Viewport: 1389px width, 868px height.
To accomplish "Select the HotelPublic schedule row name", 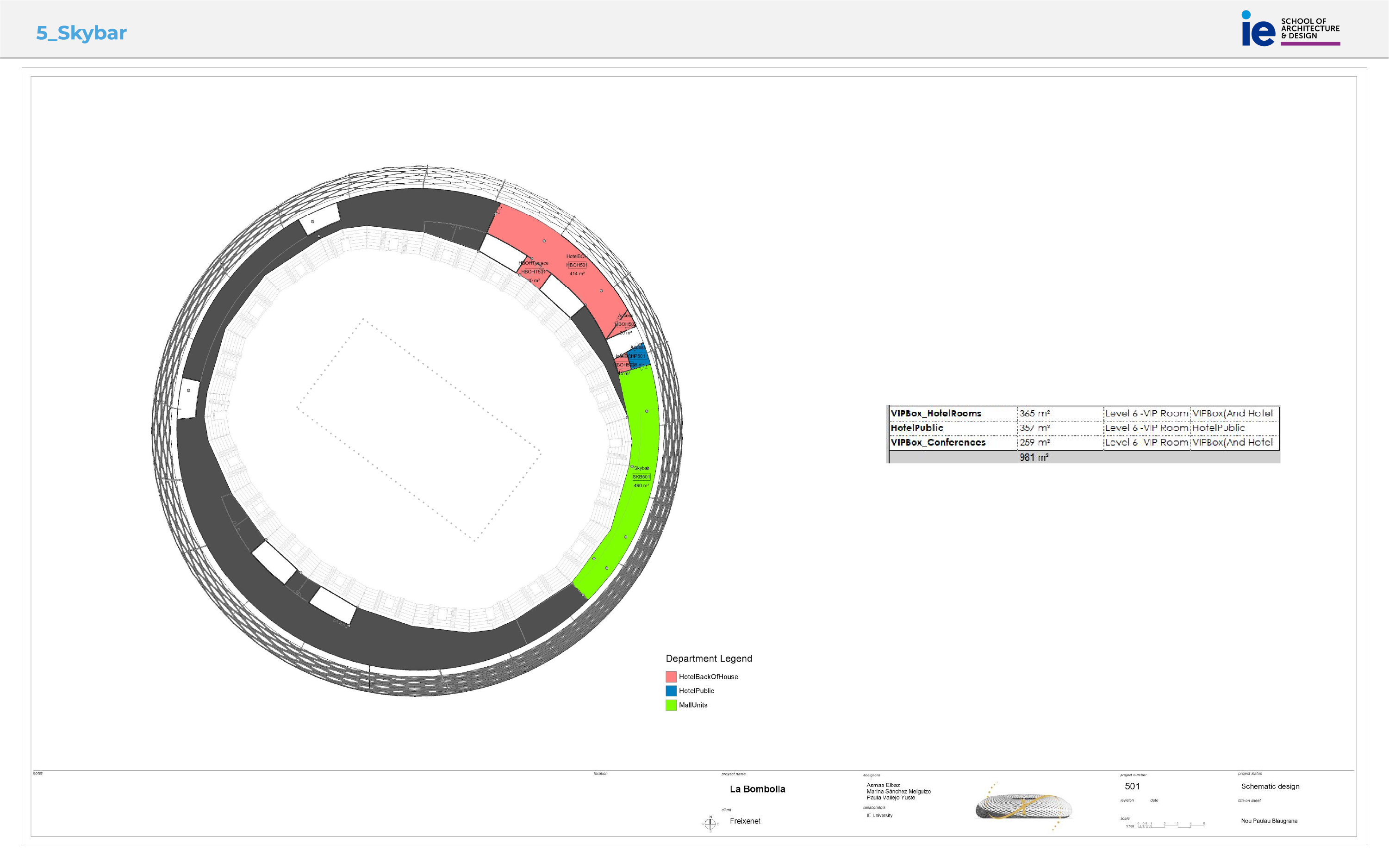I will click(x=916, y=428).
